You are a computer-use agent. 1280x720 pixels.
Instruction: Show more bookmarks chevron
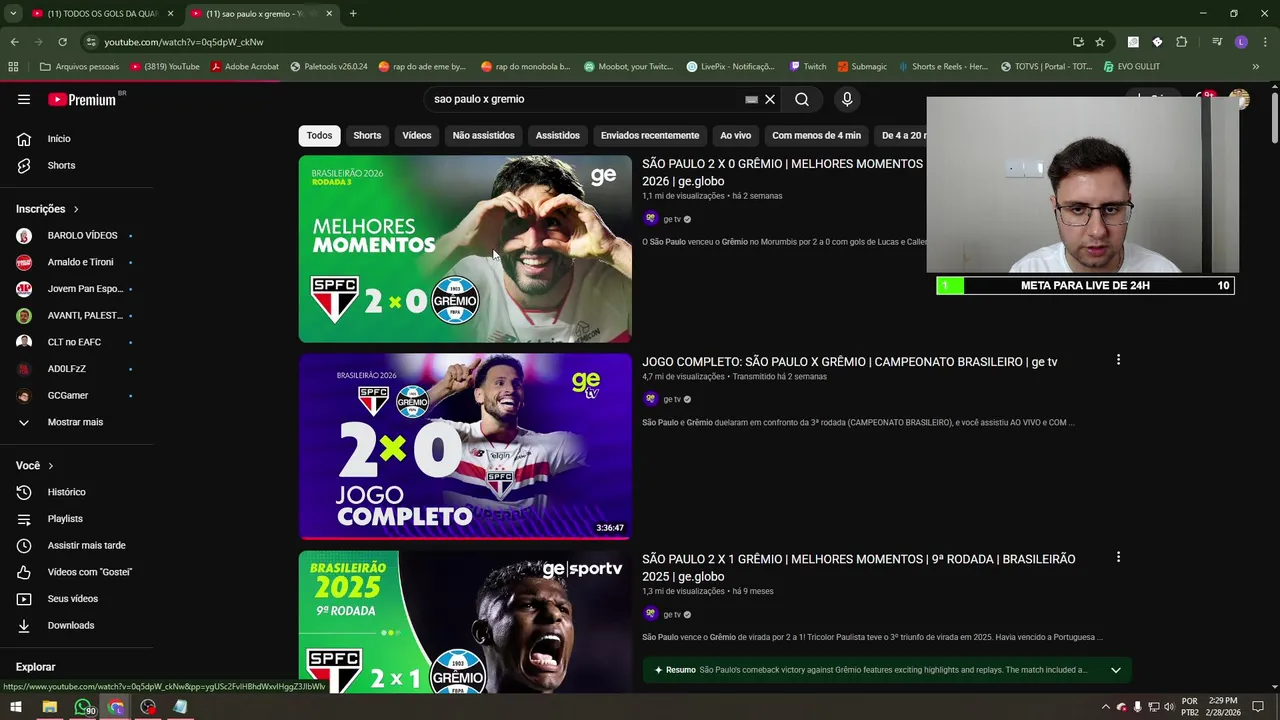click(x=1255, y=67)
